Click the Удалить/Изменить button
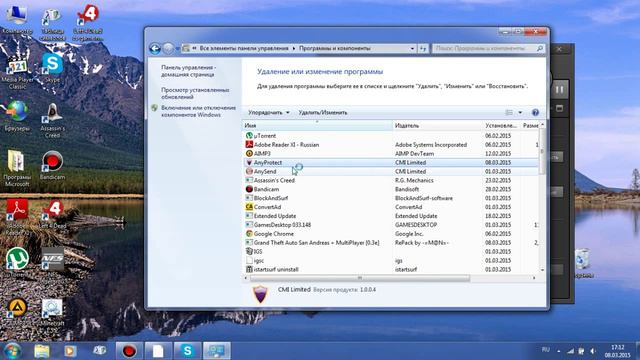Viewport: 640px width, 360px height. tap(322, 113)
